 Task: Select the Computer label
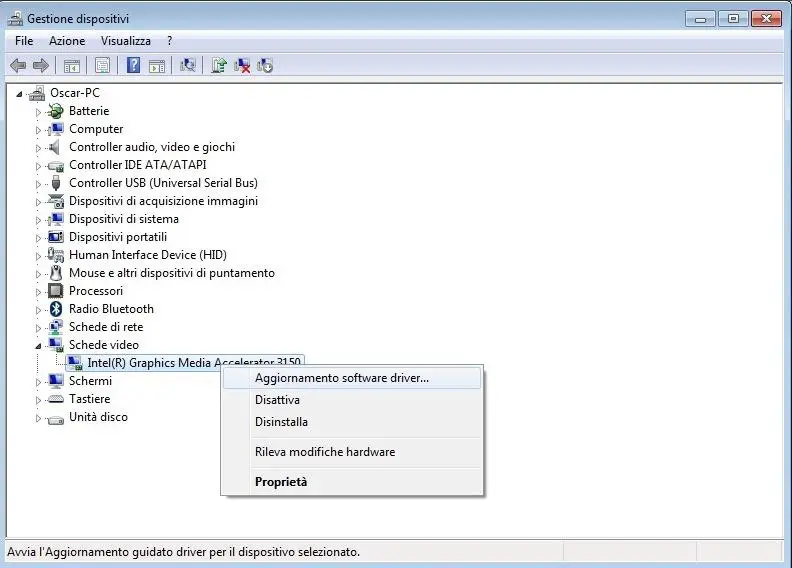pos(96,129)
